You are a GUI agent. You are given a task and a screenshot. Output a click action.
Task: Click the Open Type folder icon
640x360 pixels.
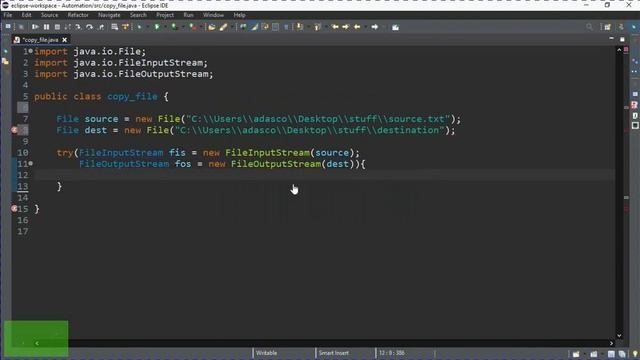pyautogui.click(x=211, y=27)
